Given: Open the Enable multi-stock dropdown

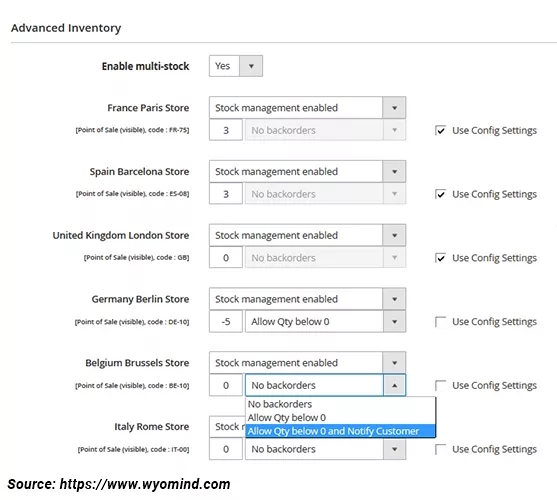Looking at the screenshot, I should point(236,66).
